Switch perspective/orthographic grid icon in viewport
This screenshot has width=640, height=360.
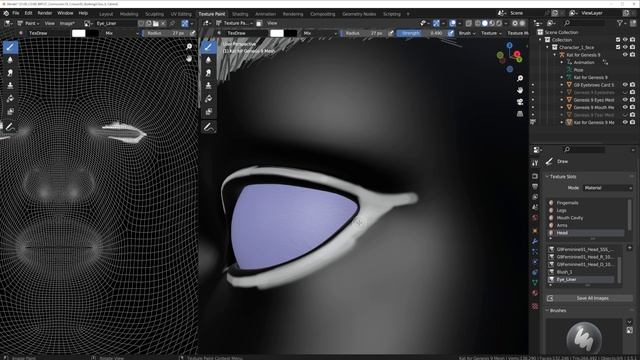(x=520, y=113)
